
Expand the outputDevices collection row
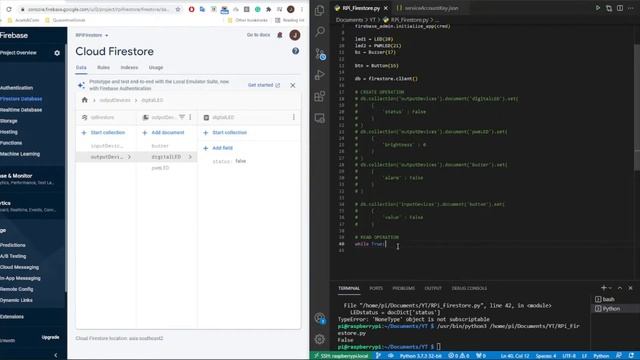106,157
